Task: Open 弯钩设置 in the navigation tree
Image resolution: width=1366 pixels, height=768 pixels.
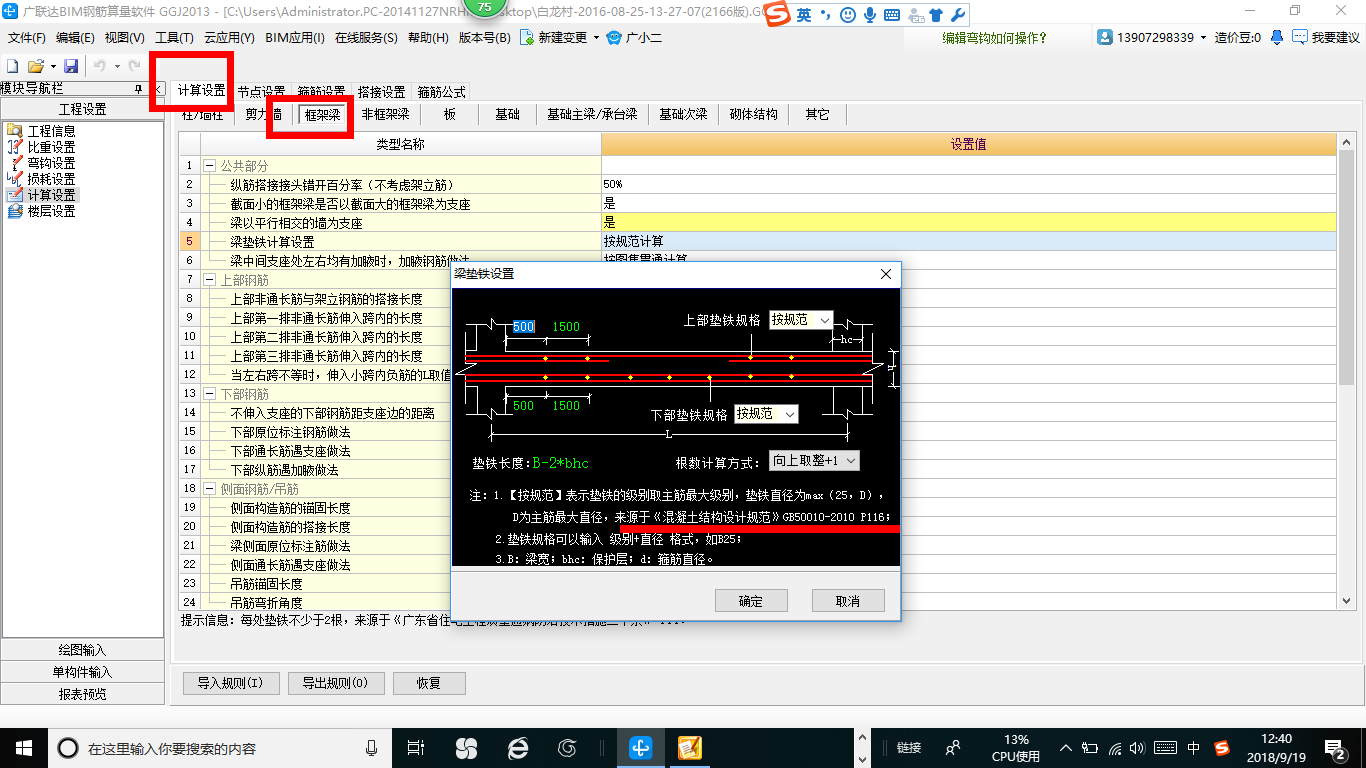Action: (51, 163)
